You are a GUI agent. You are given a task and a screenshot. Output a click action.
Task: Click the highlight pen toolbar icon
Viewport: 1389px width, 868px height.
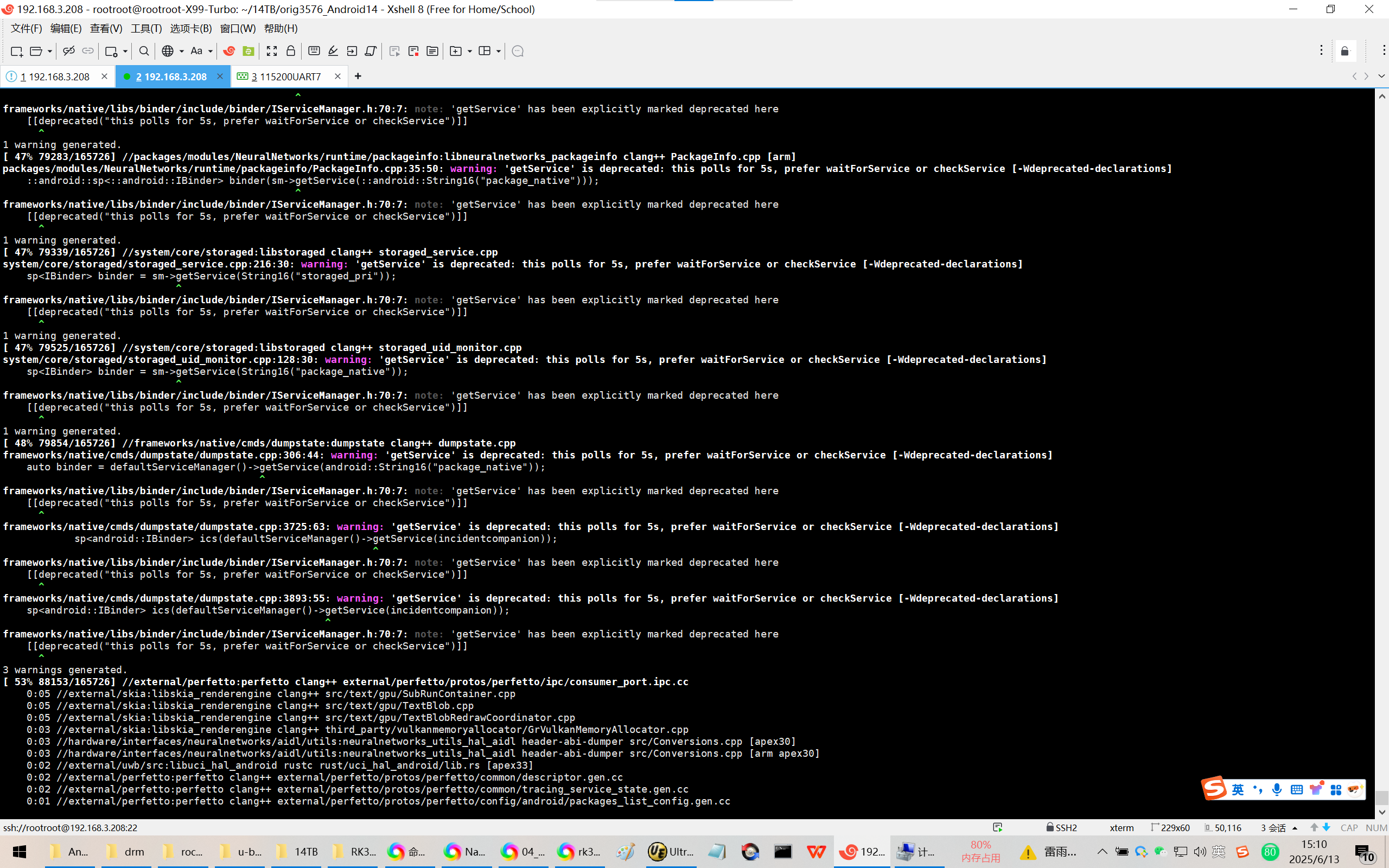pos(333,51)
